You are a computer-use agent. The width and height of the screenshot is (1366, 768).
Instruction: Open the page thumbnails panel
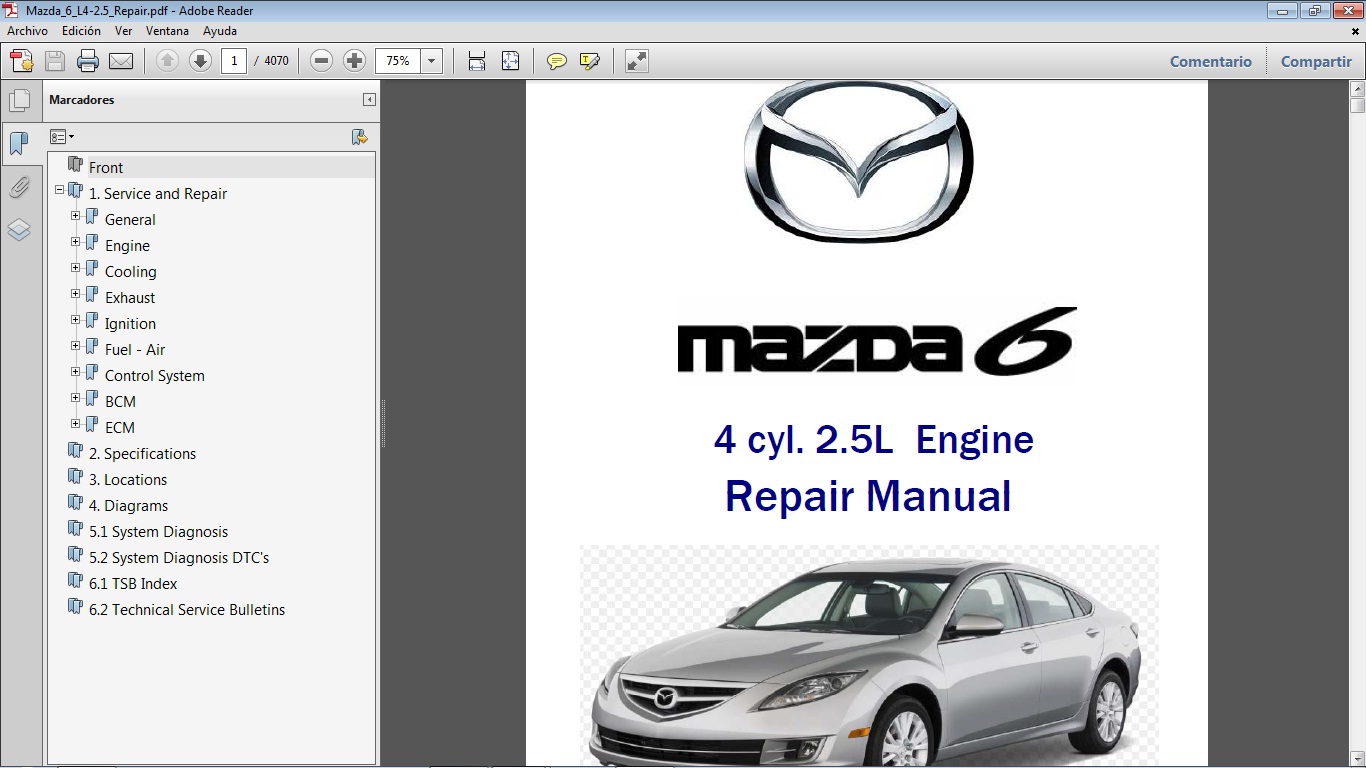point(20,99)
